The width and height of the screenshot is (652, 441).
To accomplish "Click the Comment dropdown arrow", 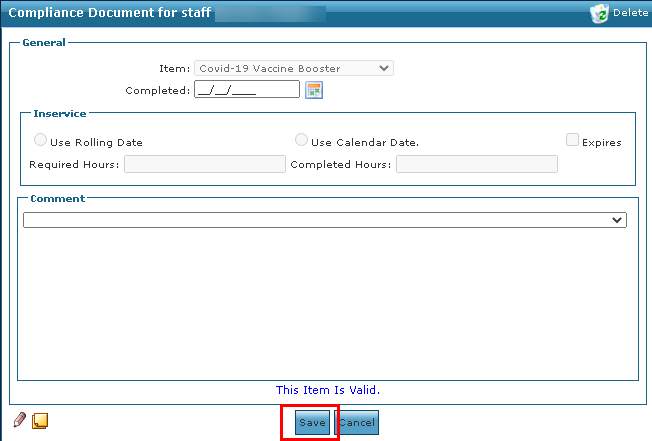I will pos(617,220).
